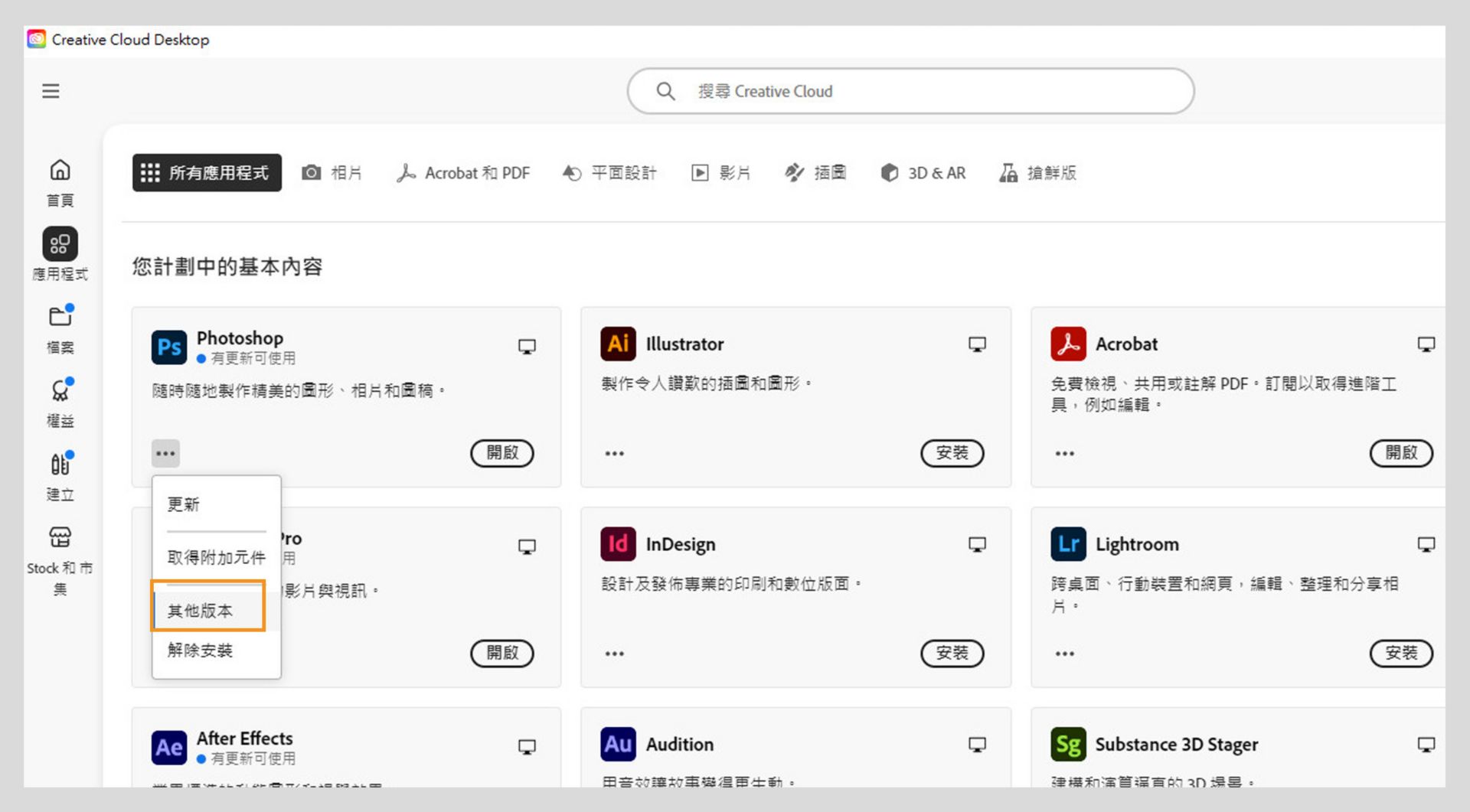Switch to the Acrobat 和 PDF tab

(463, 173)
